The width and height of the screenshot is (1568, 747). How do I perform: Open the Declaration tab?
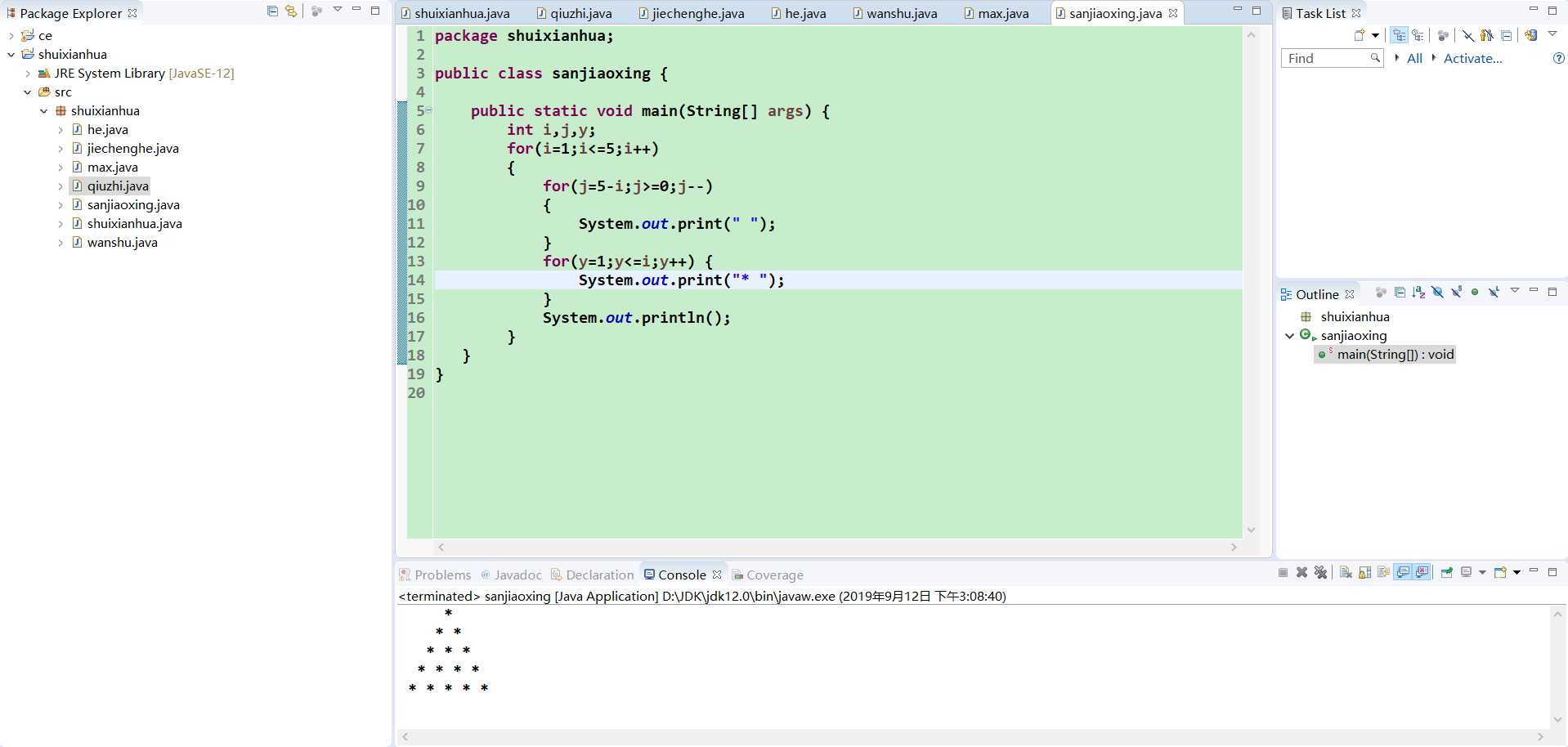click(592, 575)
